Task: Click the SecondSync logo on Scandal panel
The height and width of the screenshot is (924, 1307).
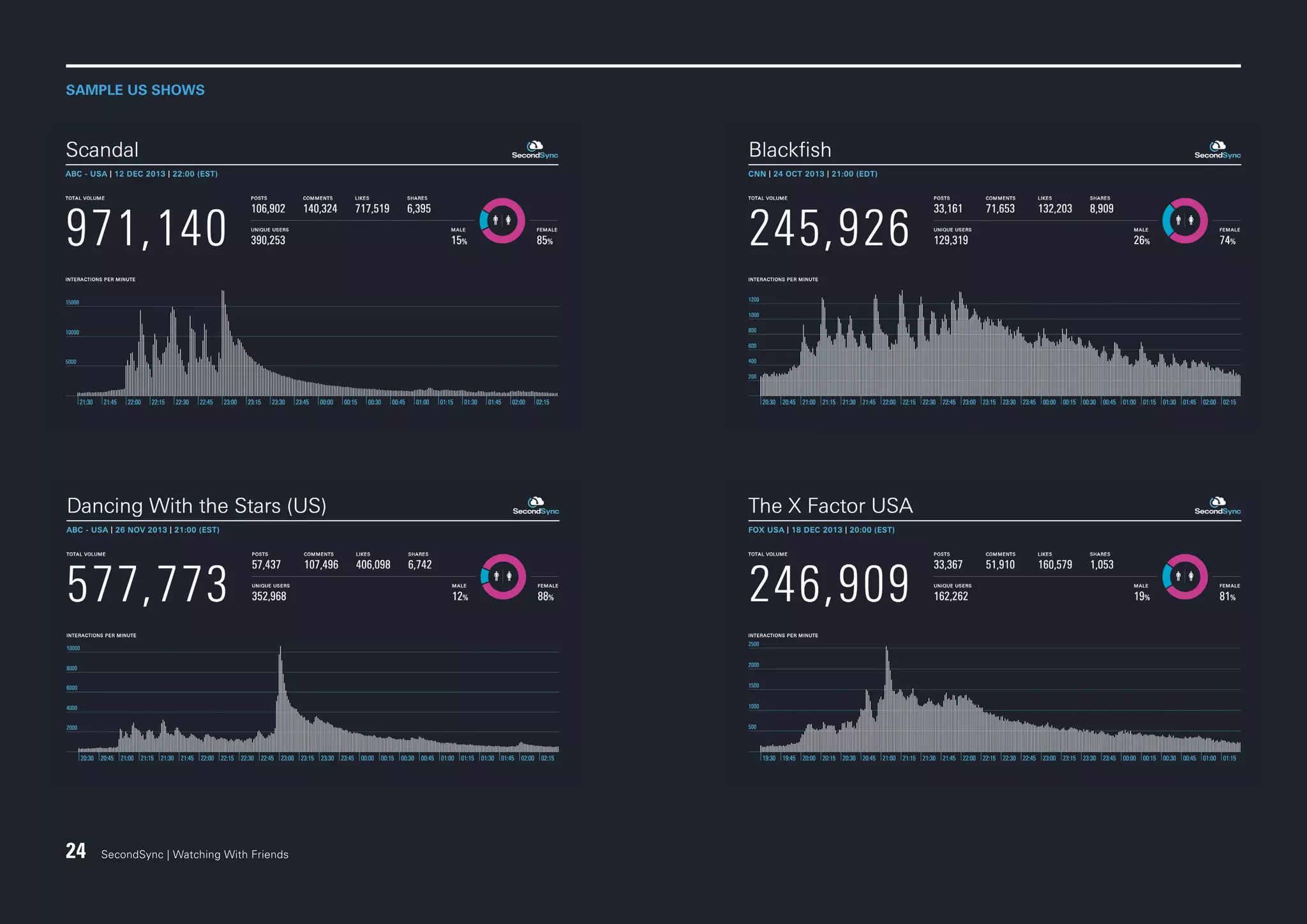Action: tap(535, 151)
